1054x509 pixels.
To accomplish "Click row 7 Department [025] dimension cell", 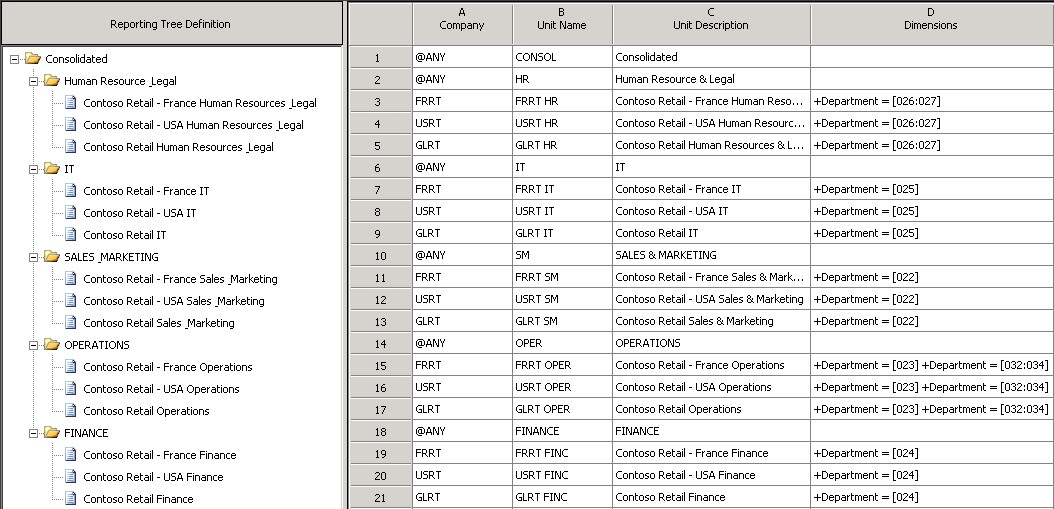I will point(932,190).
